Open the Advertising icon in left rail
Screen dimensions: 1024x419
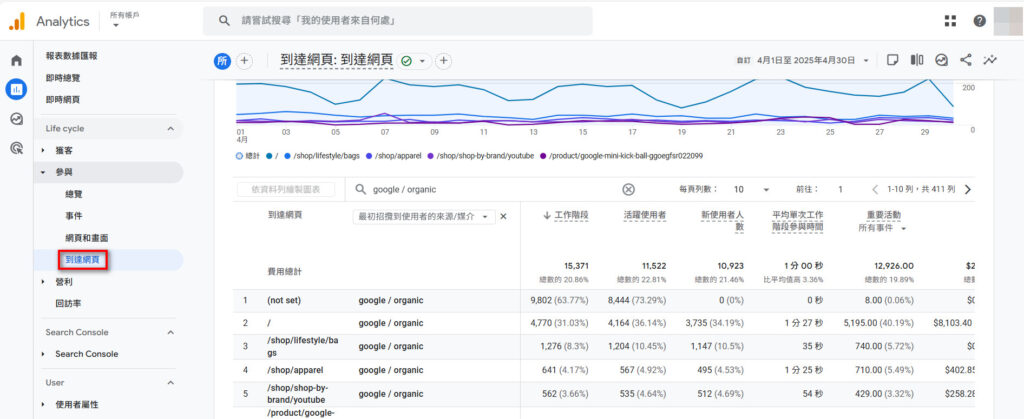point(16,148)
